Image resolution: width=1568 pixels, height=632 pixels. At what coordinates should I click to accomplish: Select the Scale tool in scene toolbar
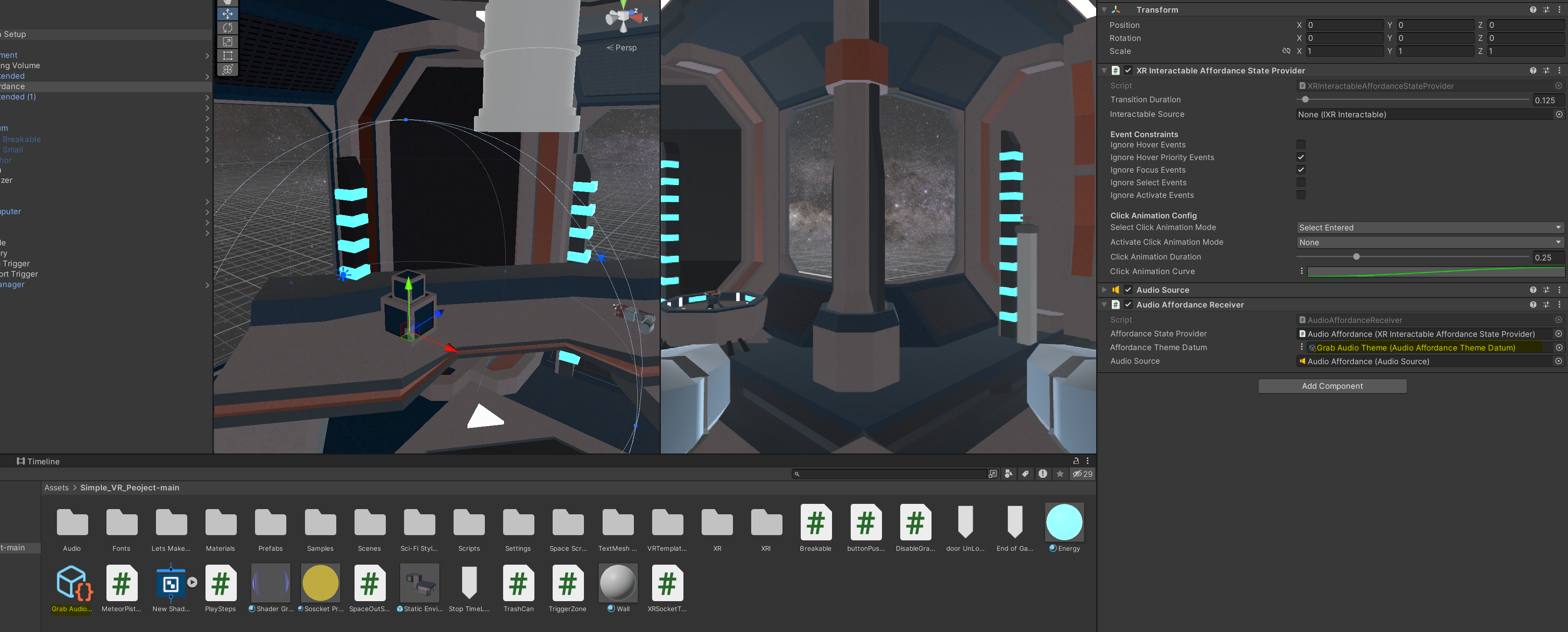[x=228, y=42]
